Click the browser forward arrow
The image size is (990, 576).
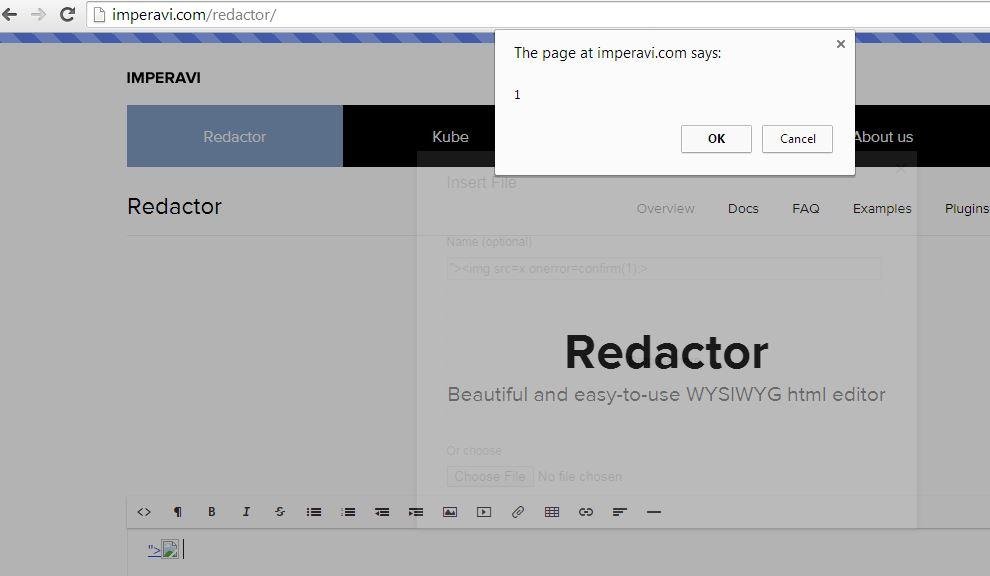(x=39, y=14)
